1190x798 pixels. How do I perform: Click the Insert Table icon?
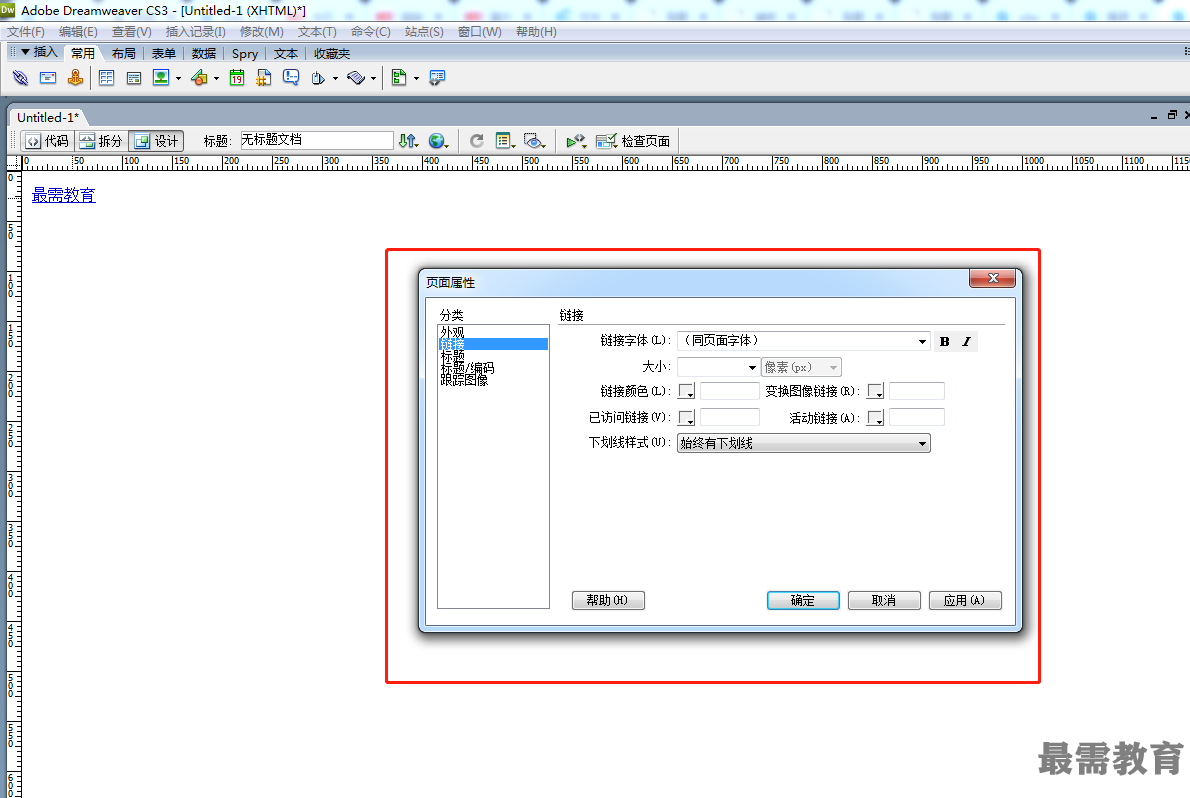pos(106,77)
